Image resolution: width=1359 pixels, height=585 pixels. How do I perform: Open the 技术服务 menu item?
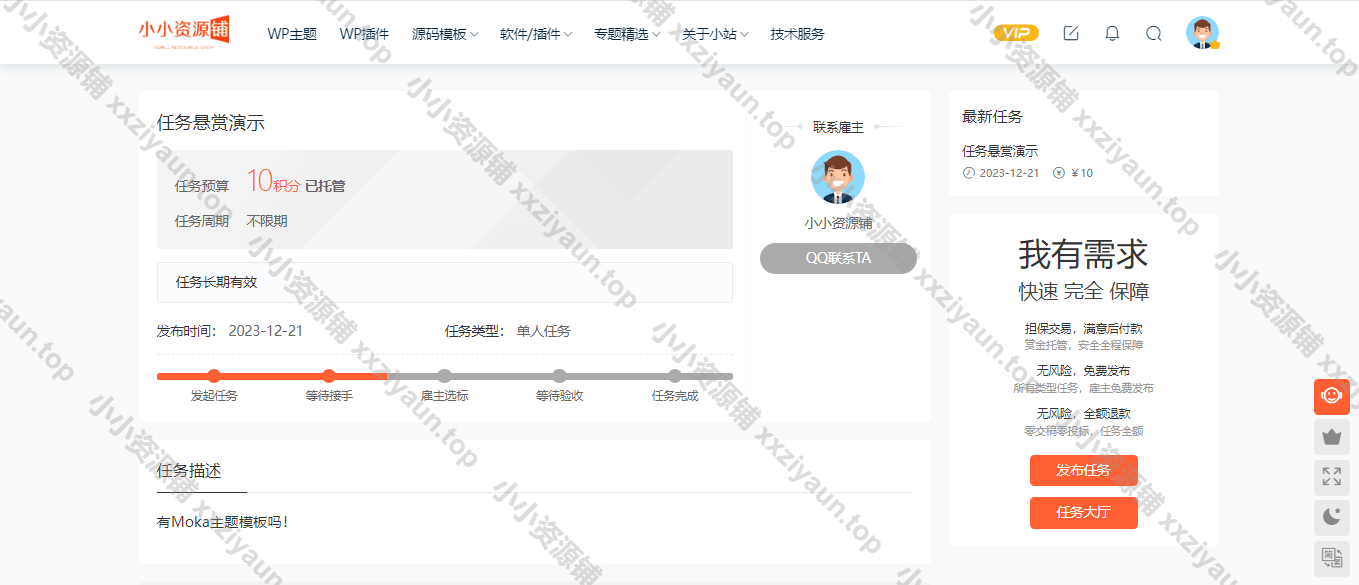797,34
